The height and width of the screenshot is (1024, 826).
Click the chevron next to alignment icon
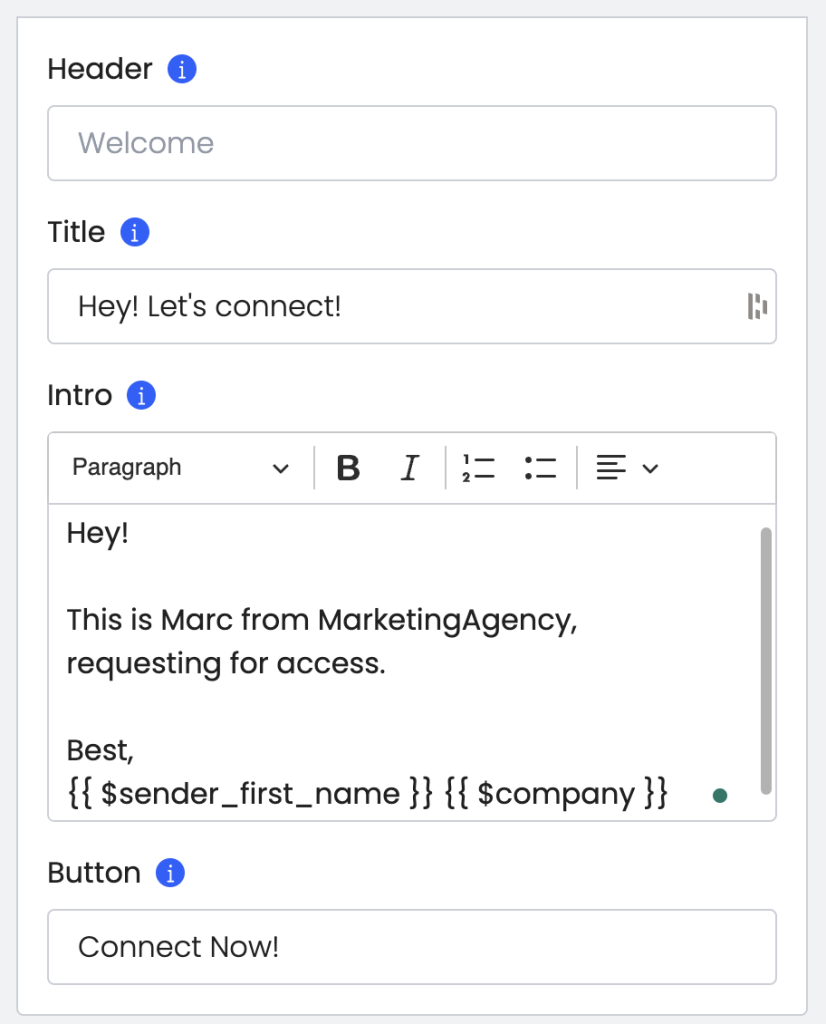[x=650, y=468]
